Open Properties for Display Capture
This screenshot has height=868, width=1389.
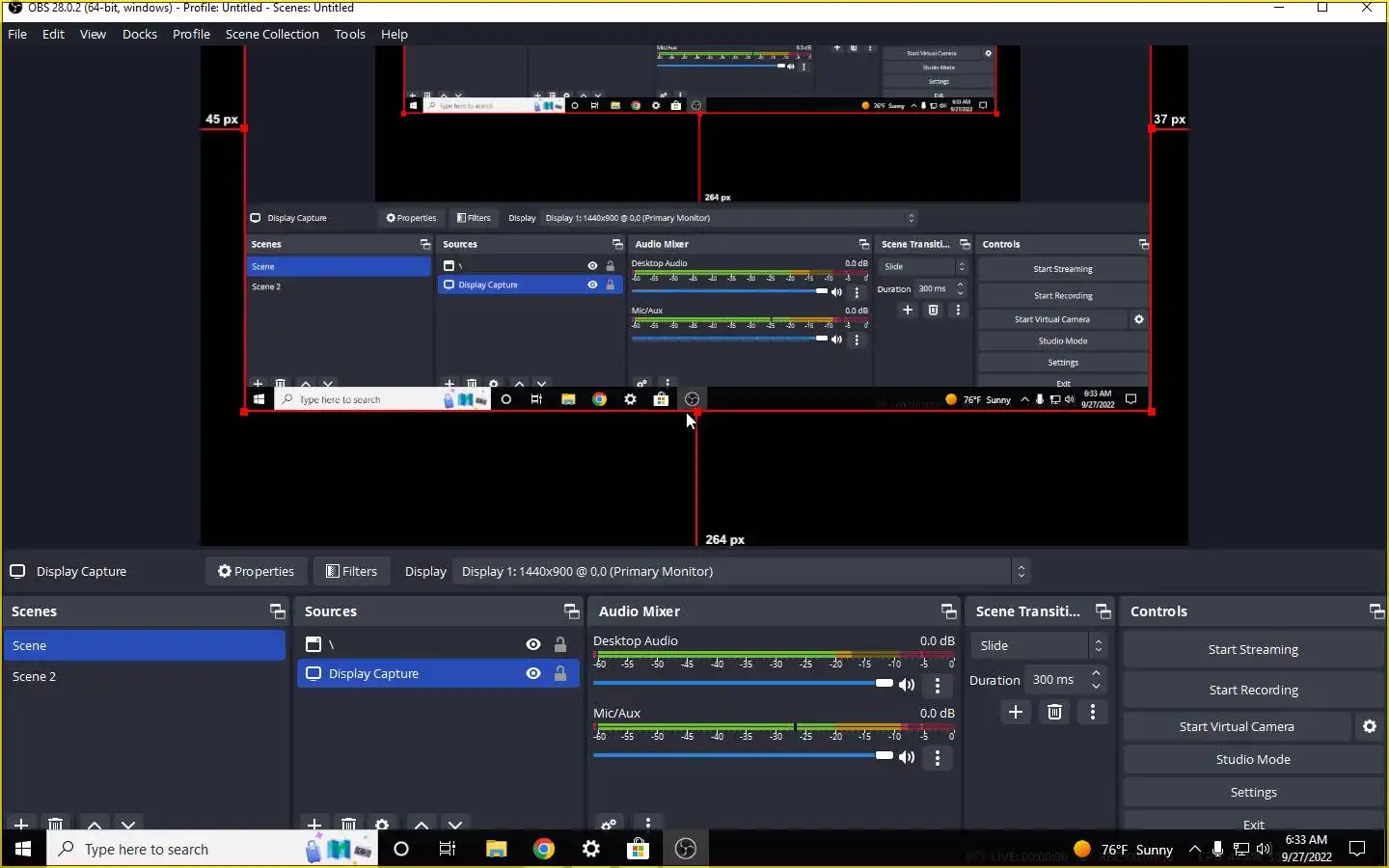tap(256, 571)
